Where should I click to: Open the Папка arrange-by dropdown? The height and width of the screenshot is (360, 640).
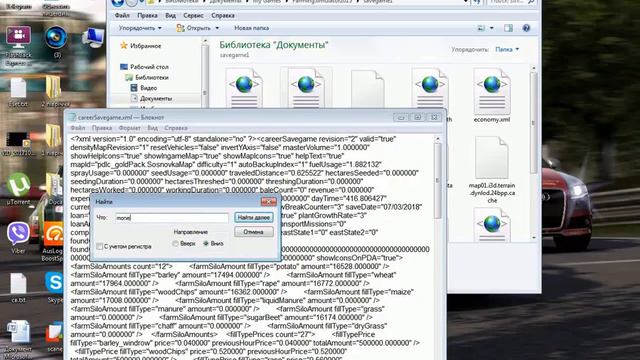click(x=507, y=49)
